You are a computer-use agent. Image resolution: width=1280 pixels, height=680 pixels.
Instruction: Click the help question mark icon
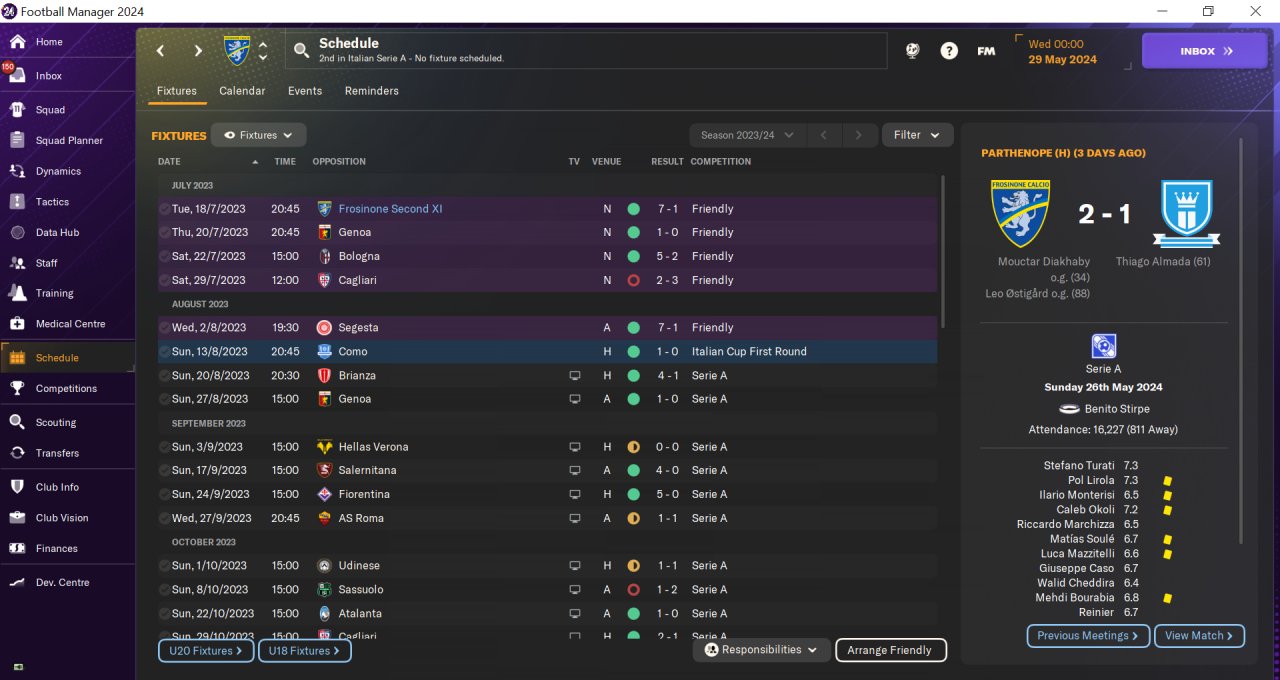(x=949, y=51)
